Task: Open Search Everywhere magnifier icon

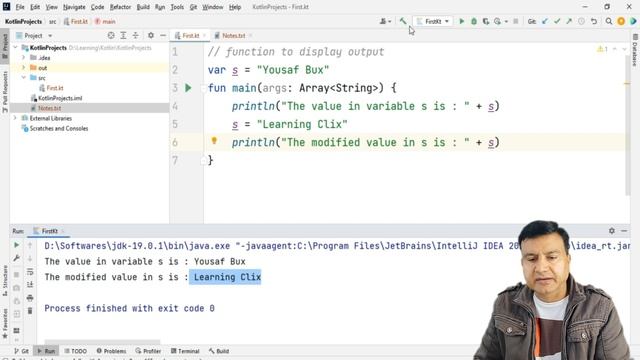Action: [609, 21]
